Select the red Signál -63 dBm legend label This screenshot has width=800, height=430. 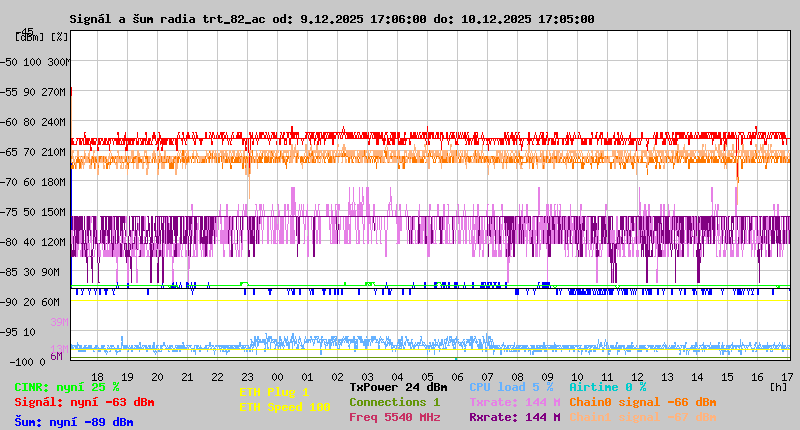coord(84,402)
